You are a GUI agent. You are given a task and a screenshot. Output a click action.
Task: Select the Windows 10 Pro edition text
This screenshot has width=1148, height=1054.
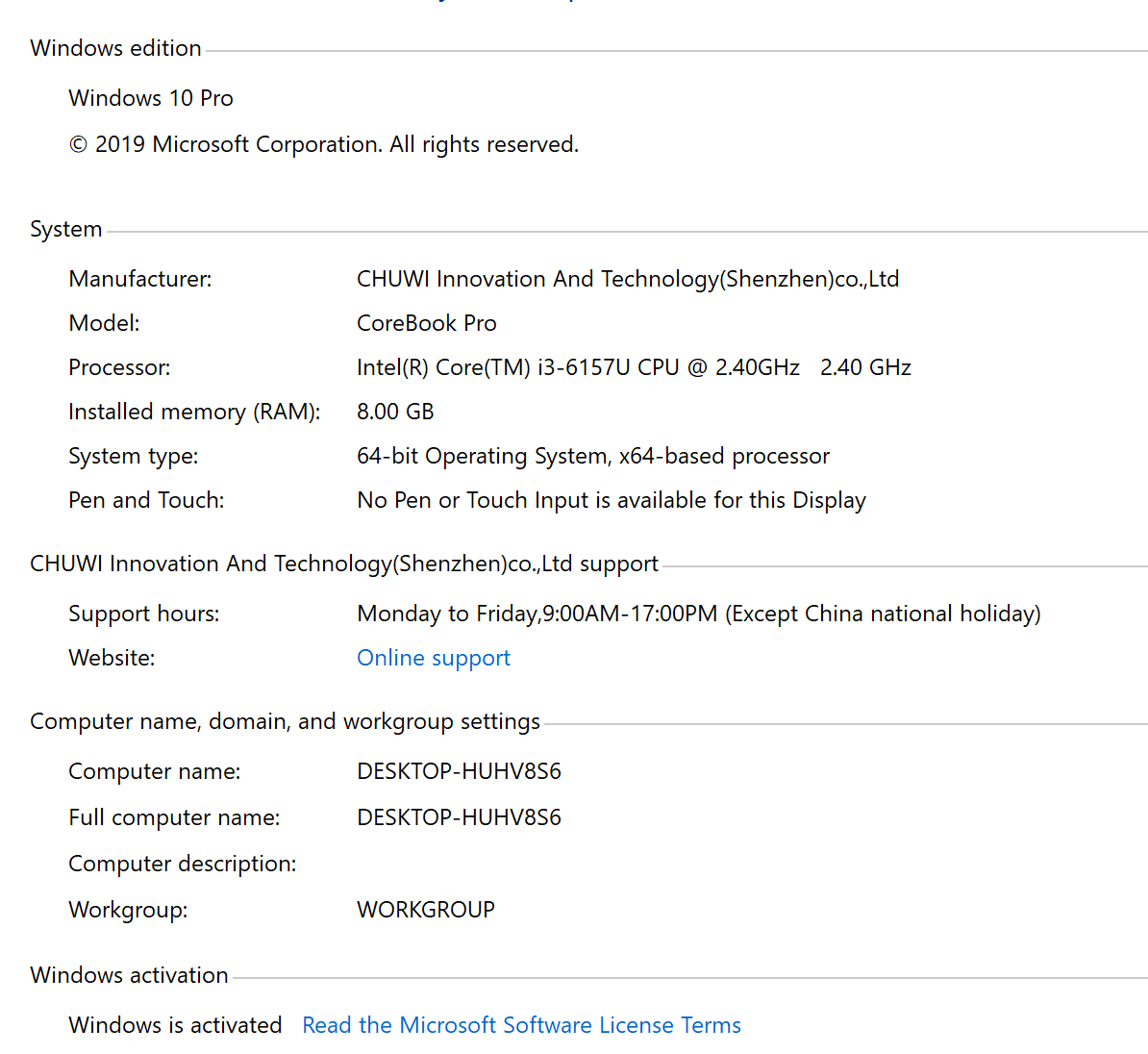(151, 98)
